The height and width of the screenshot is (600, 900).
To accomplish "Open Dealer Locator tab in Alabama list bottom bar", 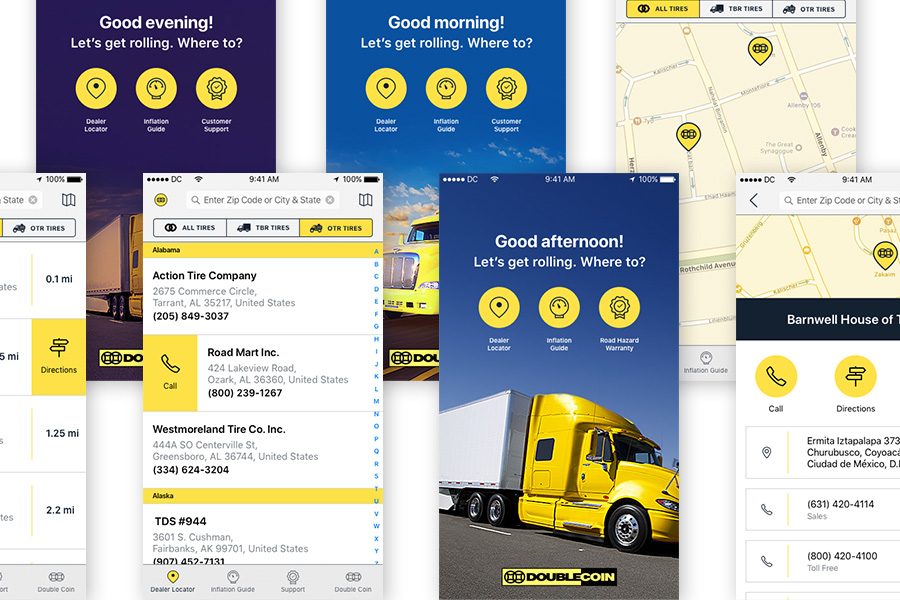I will 172,582.
